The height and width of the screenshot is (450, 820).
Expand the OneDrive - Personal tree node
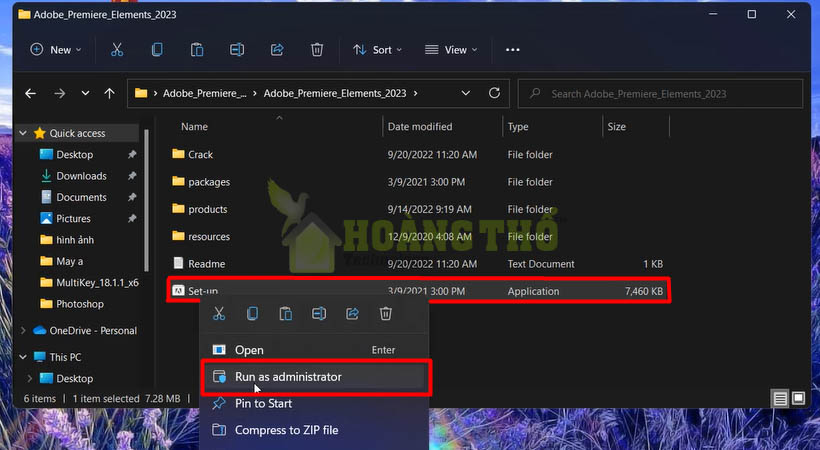24,331
